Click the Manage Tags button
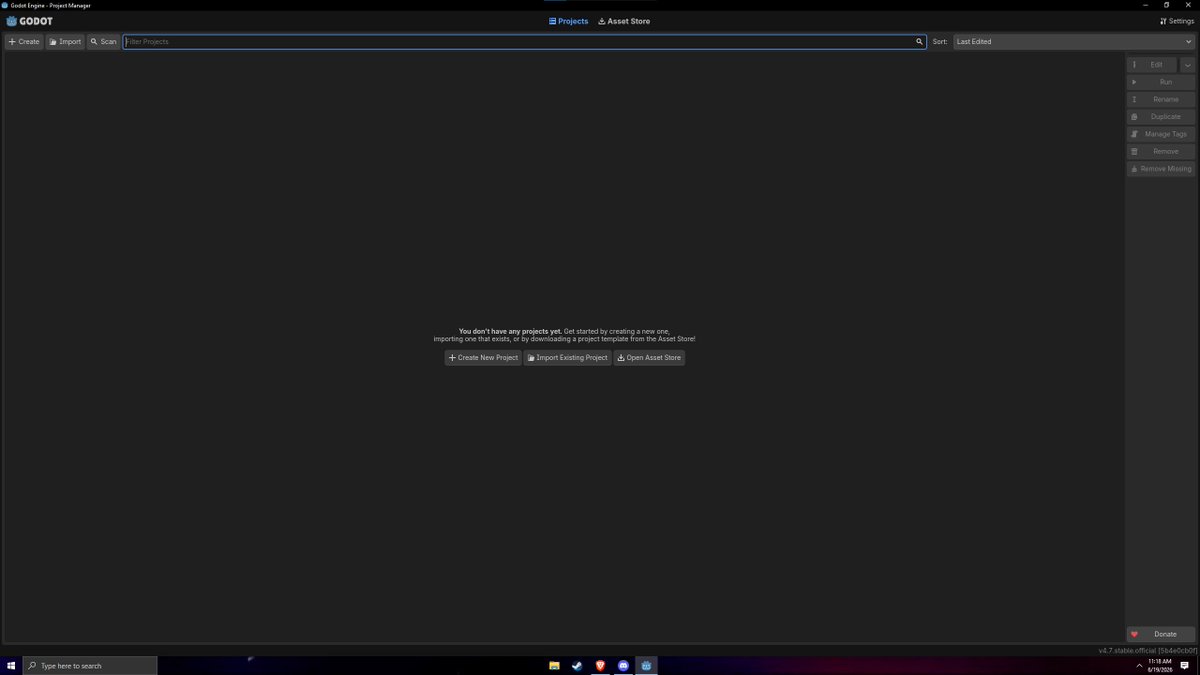This screenshot has height=675, width=1200. click(1161, 134)
